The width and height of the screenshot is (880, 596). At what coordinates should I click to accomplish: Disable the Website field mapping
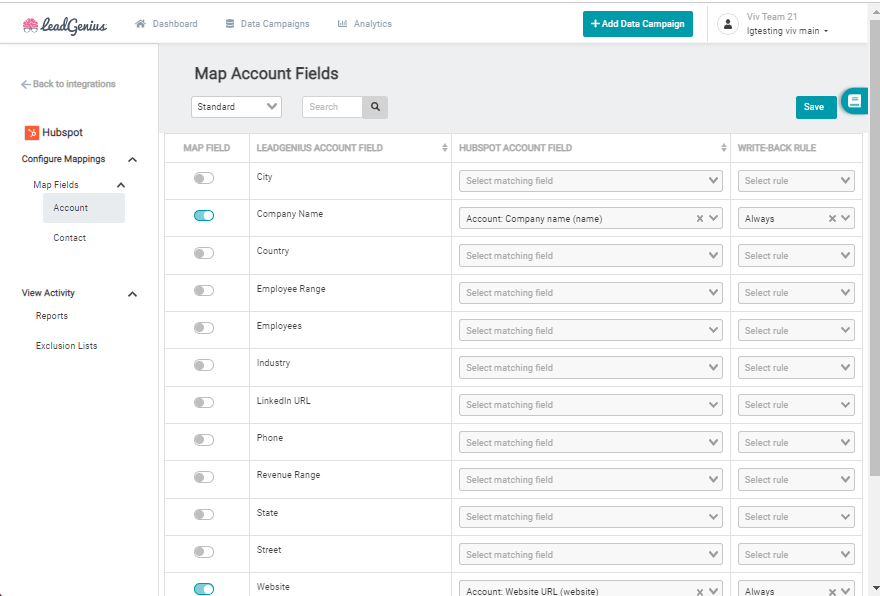point(206,589)
